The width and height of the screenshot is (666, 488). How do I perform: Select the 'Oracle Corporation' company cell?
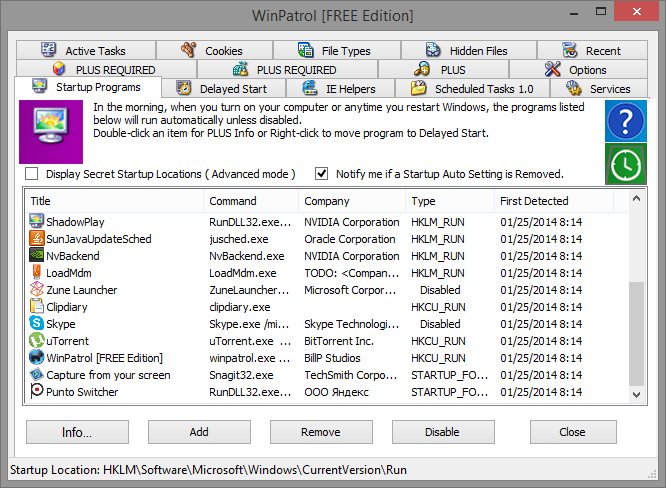click(x=350, y=239)
